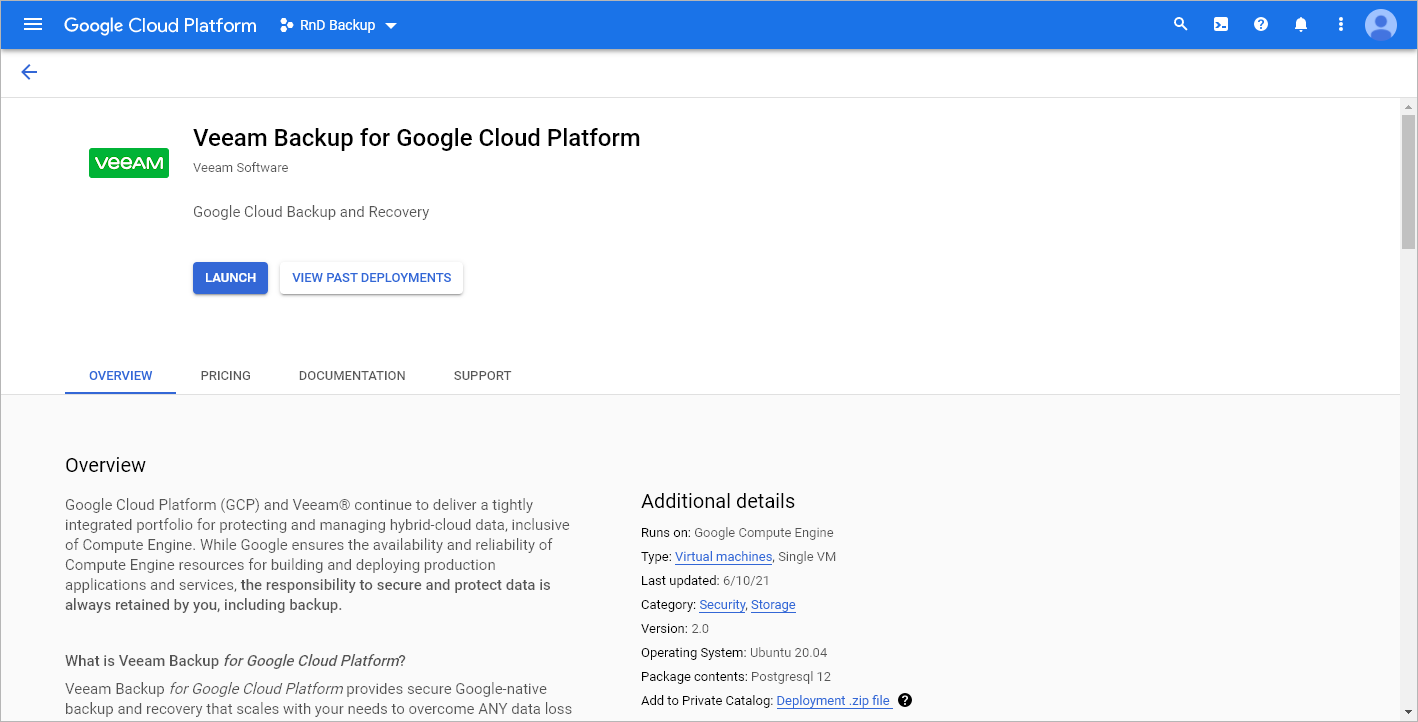
Task: Click the 'Ubuntu 20.04' operating system value
Action: (x=789, y=653)
